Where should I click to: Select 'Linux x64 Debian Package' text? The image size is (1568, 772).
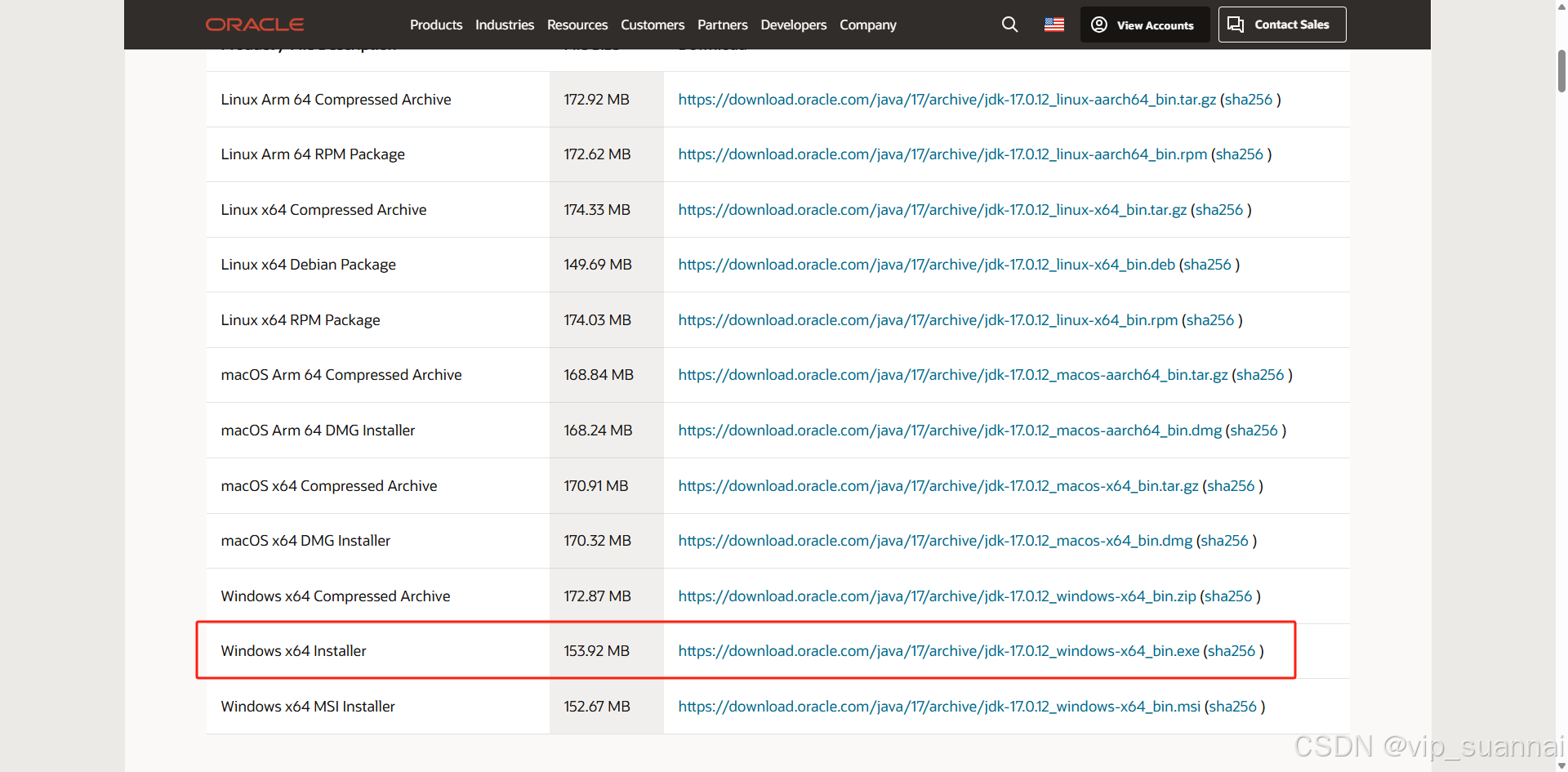308,265
